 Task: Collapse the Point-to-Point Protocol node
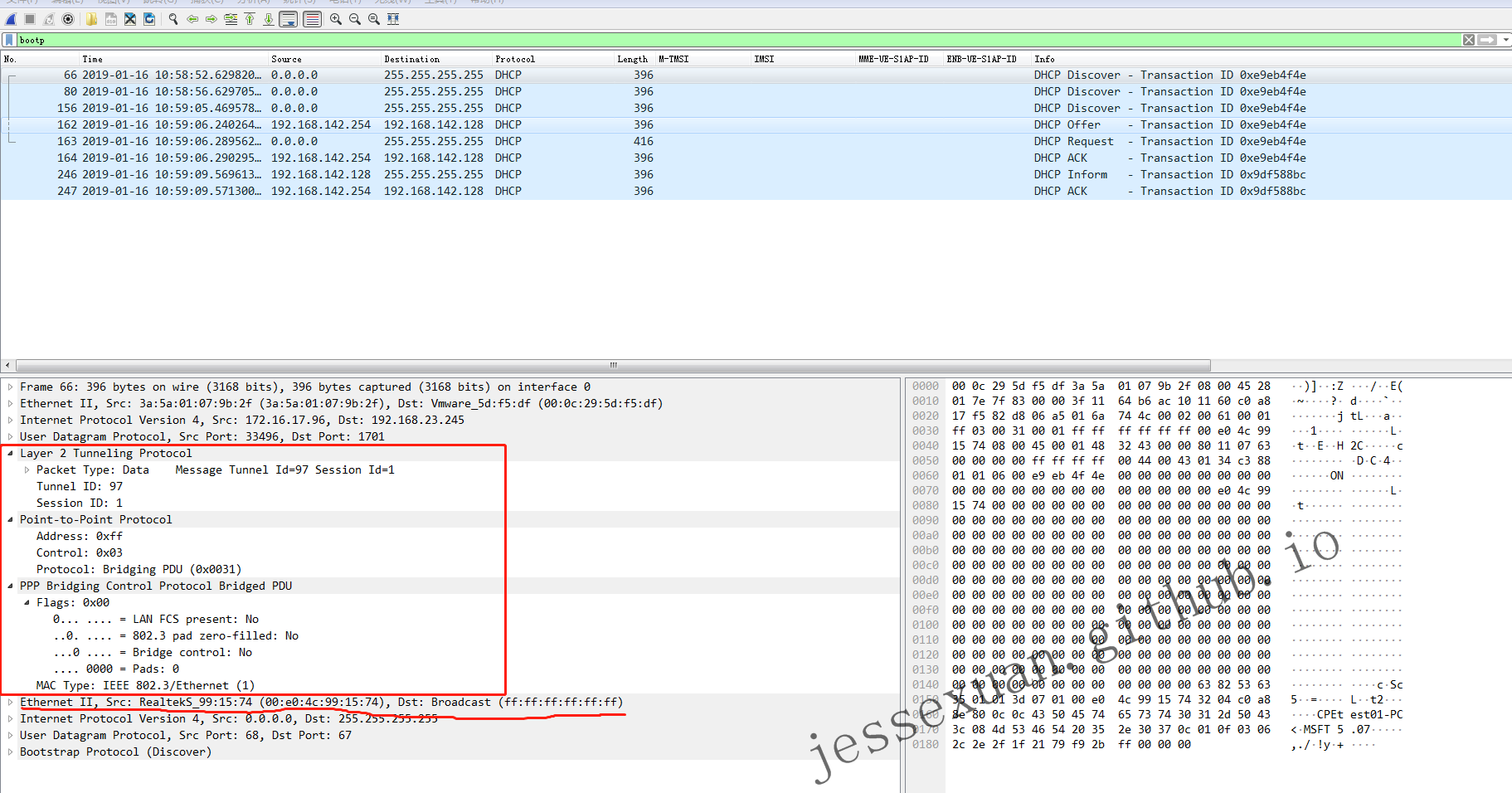[10, 519]
